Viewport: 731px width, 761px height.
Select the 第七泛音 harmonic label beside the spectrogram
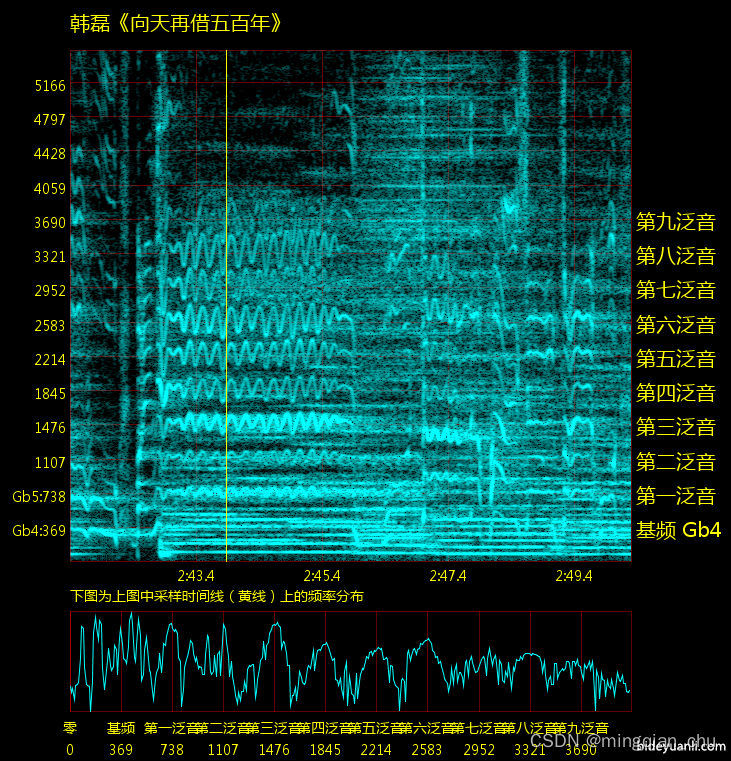[676, 290]
